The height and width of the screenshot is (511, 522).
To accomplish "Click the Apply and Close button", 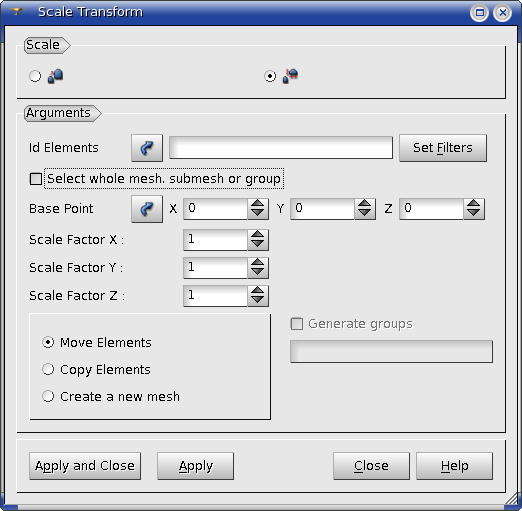I will [x=85, y=466].
